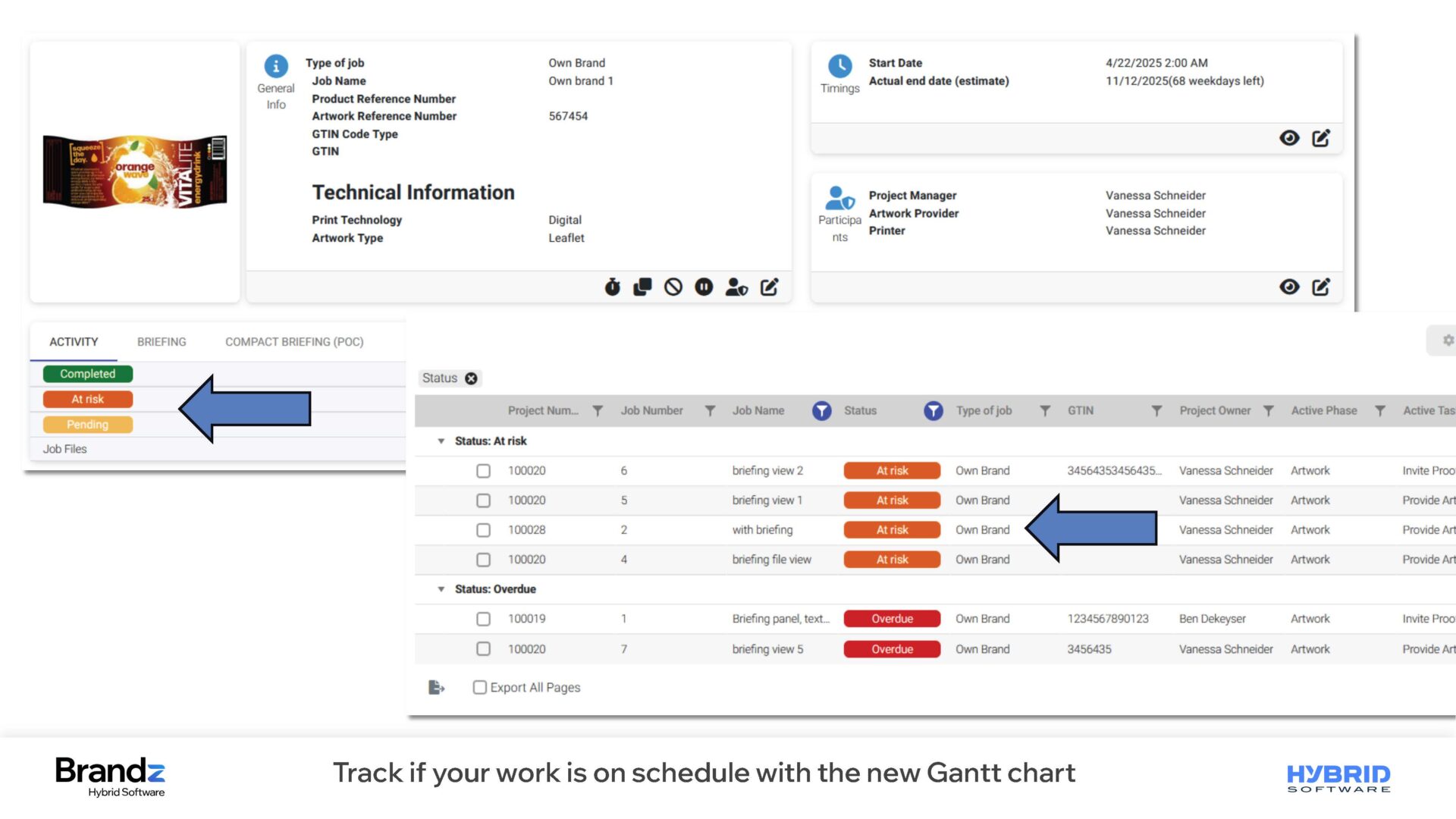Click the cancel job icon
1456x819 pixels.
[x=673, y=287]
